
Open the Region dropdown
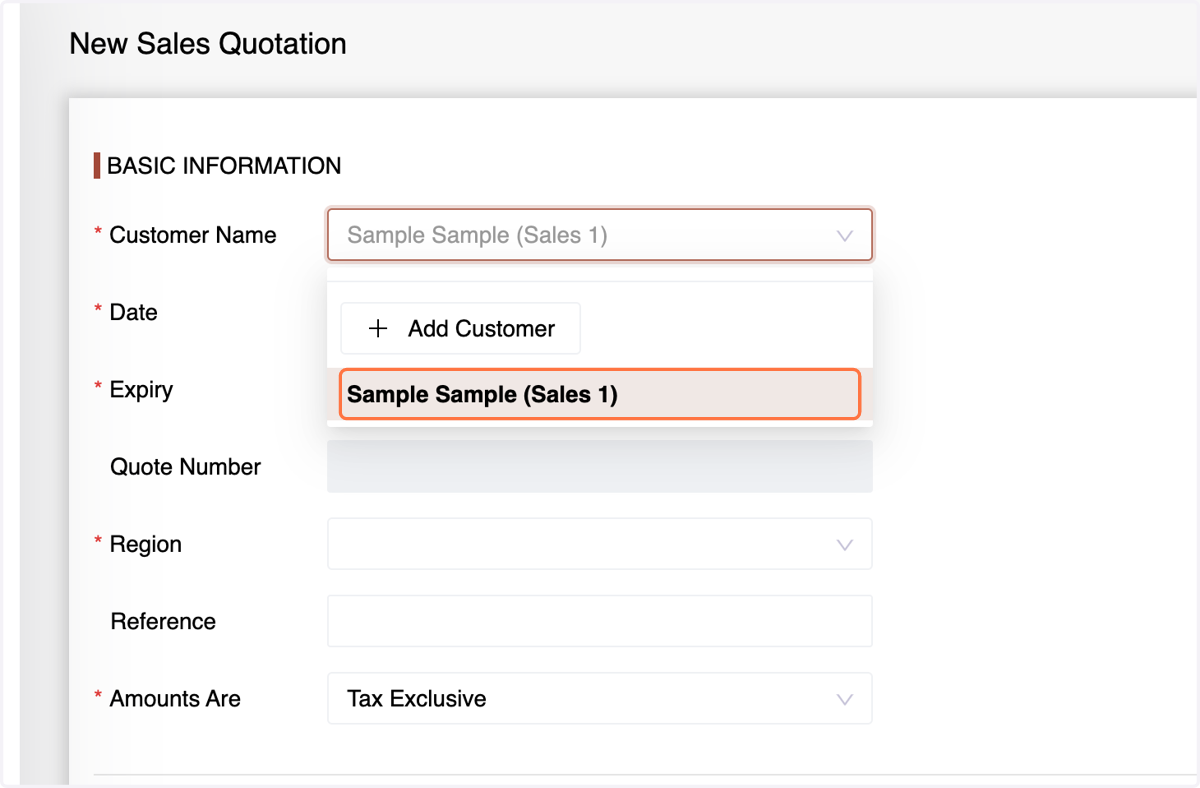(x=599, y=544)
